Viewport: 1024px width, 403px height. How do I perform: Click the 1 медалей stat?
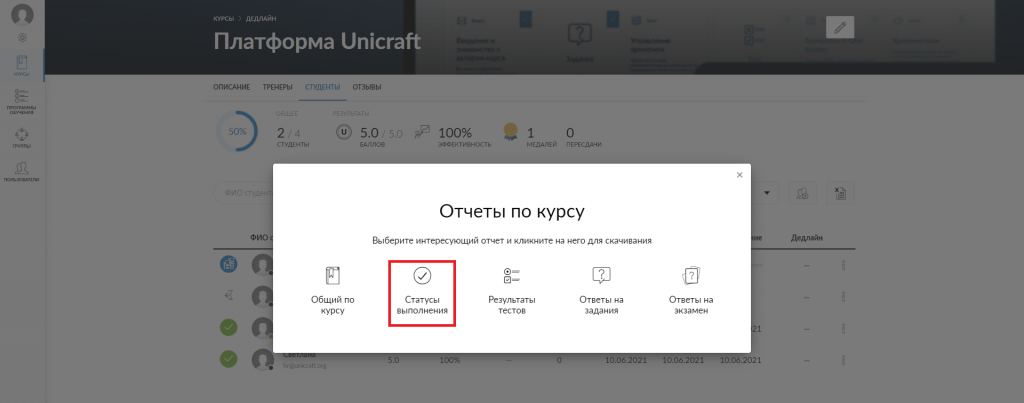pos(541,136)
